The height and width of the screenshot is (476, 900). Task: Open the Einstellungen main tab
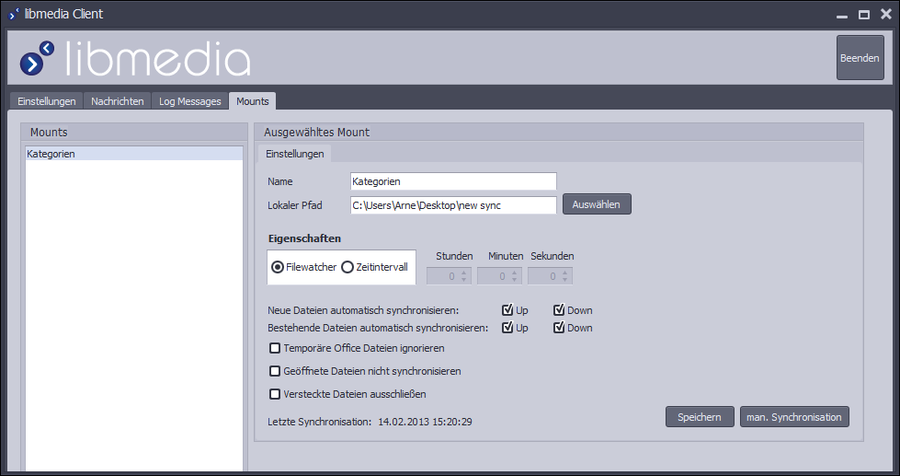coord(46,101)
